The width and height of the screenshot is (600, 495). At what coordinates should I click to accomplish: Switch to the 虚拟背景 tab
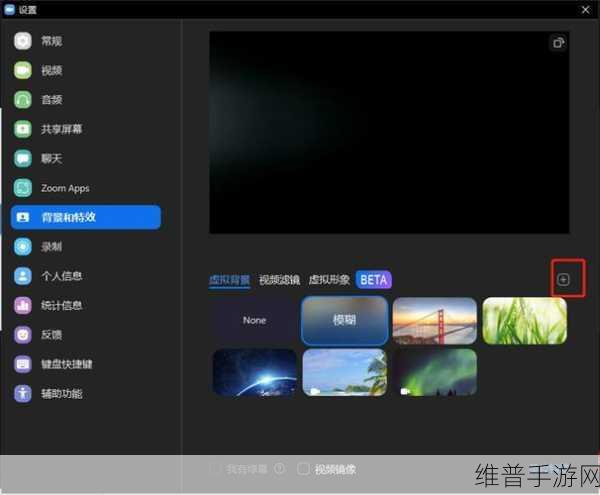coord(229,280)
